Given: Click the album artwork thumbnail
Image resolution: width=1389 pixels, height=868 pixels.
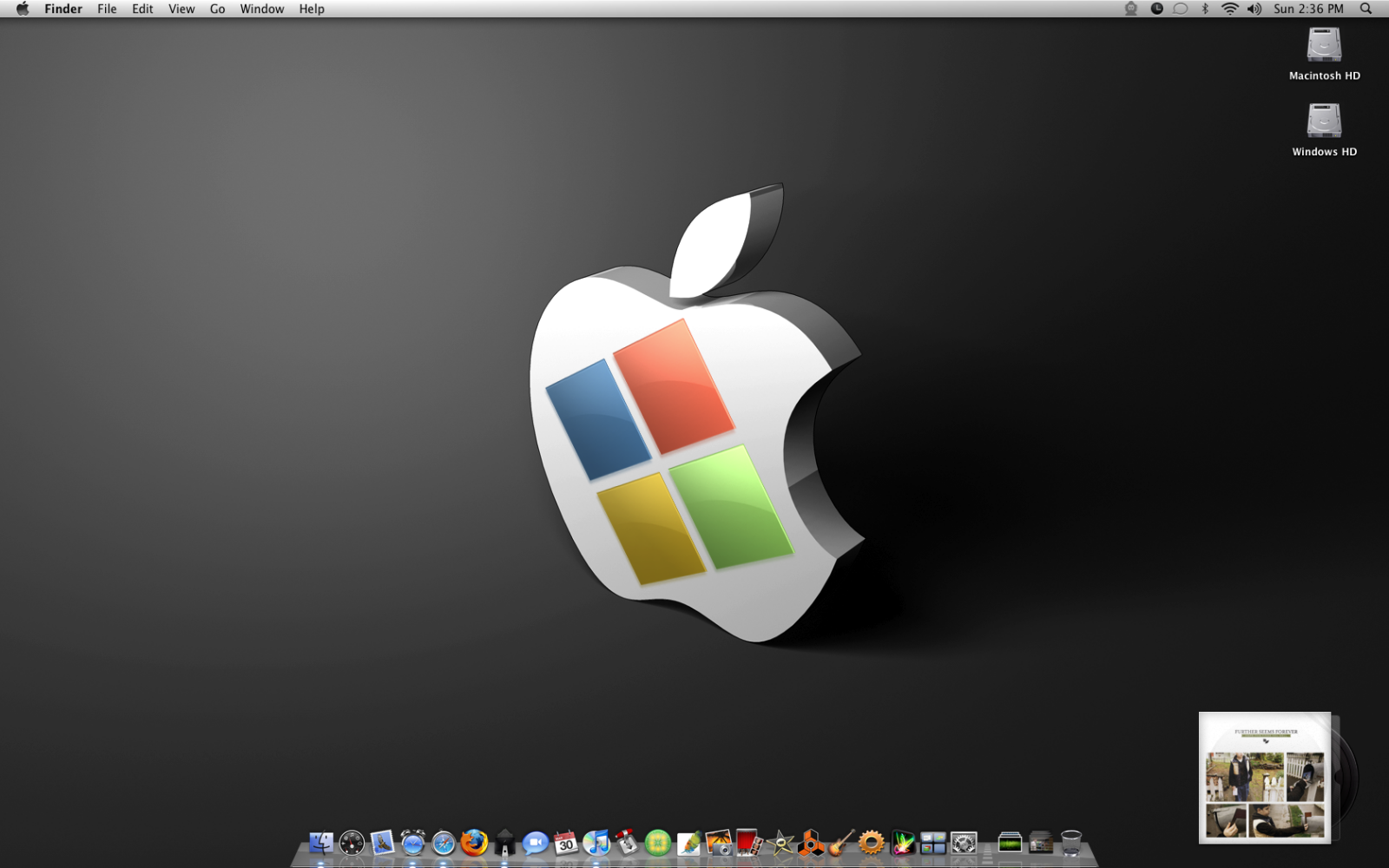Looking at the screenshot, I should [1265, 778].
